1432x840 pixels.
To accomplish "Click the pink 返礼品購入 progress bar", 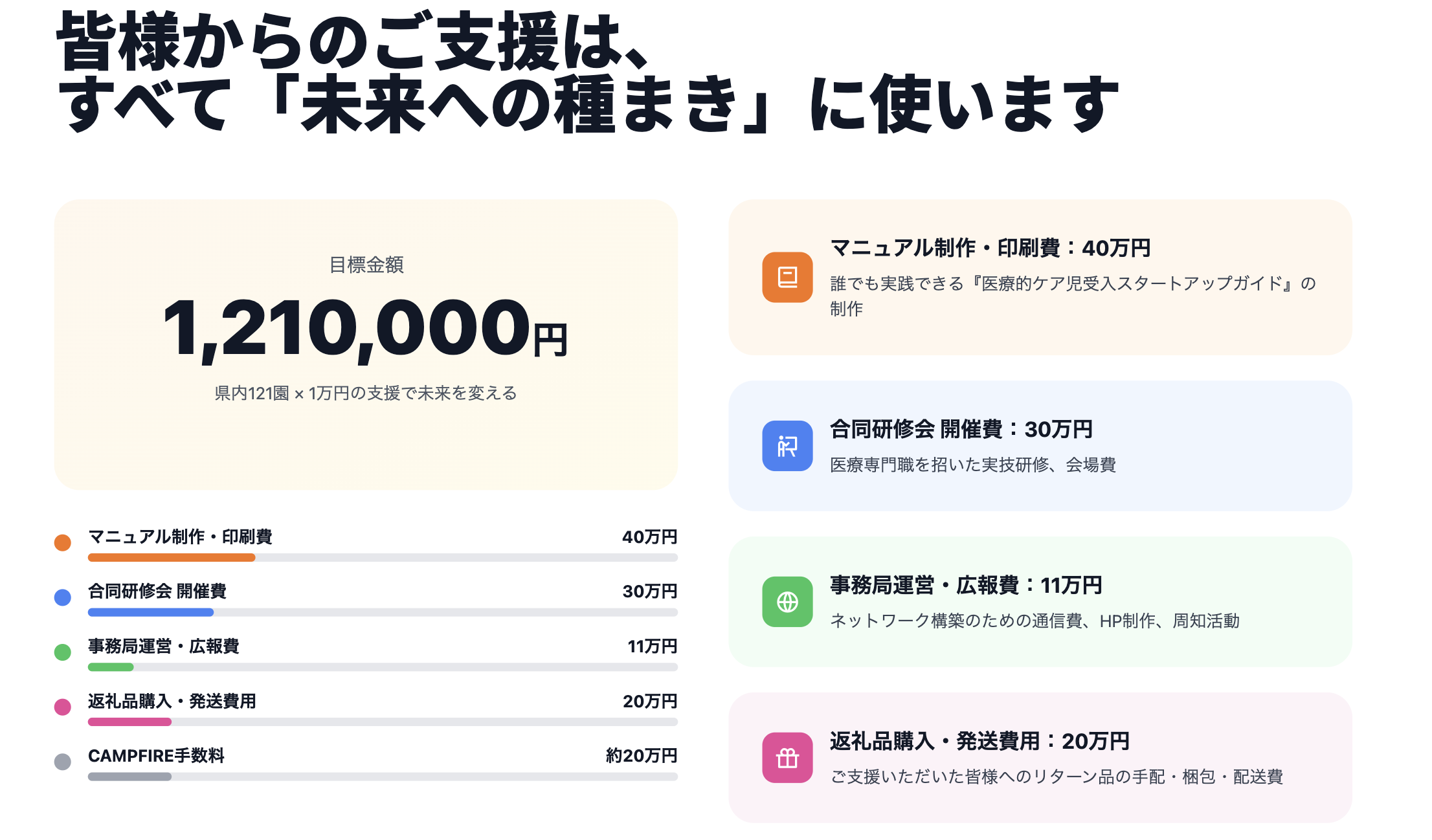I will [129, 722].
